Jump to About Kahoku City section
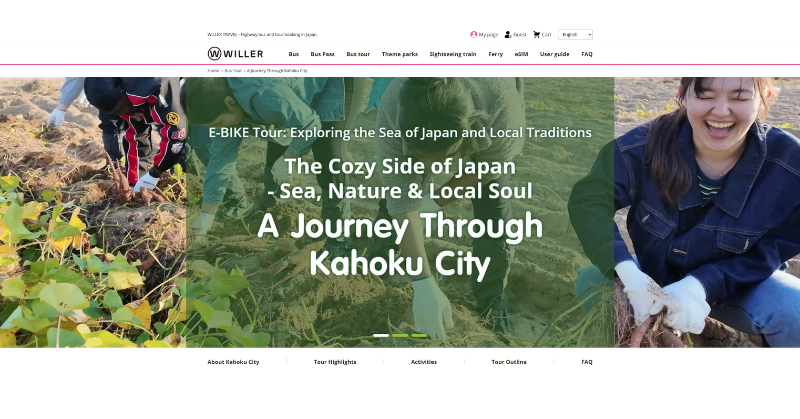 (233, 362)
